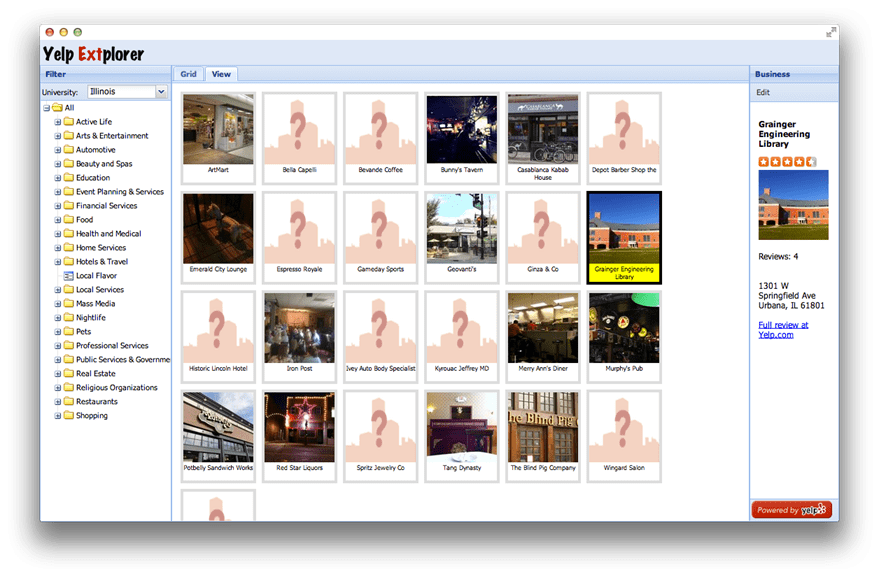Open the University dropdown arrow
This screenshot has width=879, height=577.
pyautogui.click(x=161, y=91)
